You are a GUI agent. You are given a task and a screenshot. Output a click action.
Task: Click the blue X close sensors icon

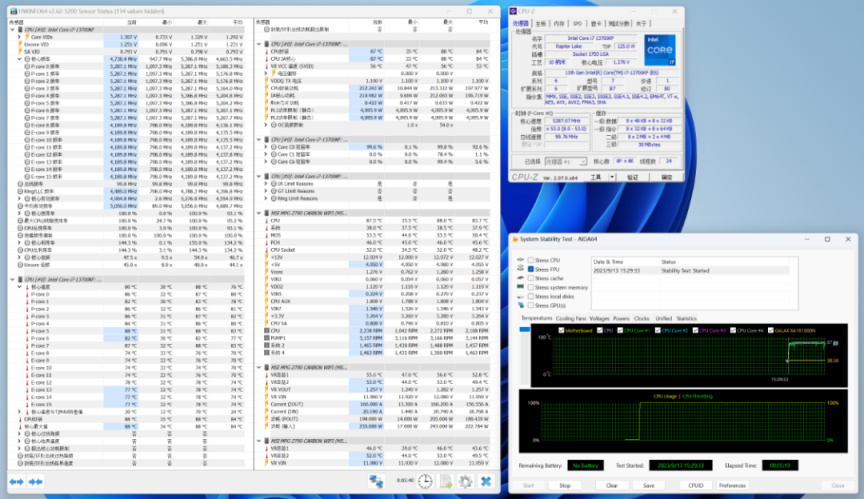pyautogui.click(x=486, y=481)
